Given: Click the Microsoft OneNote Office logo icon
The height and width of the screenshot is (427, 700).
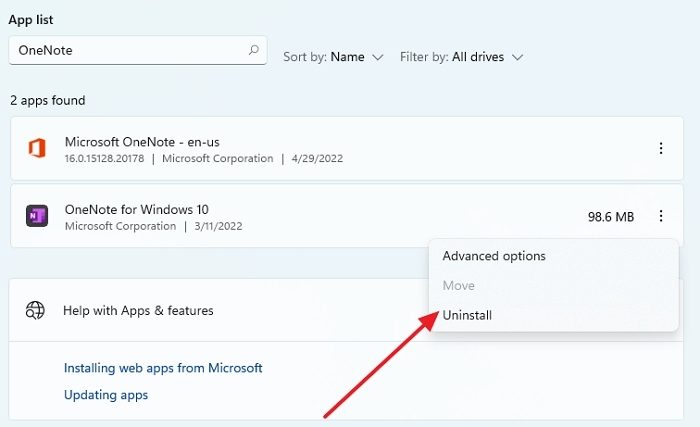Looking at the screenshot, I should click(37, 148).
